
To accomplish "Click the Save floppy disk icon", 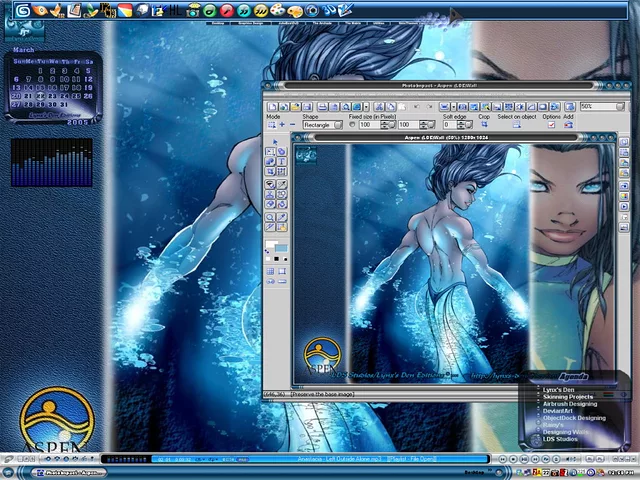I will coord(307,107).
